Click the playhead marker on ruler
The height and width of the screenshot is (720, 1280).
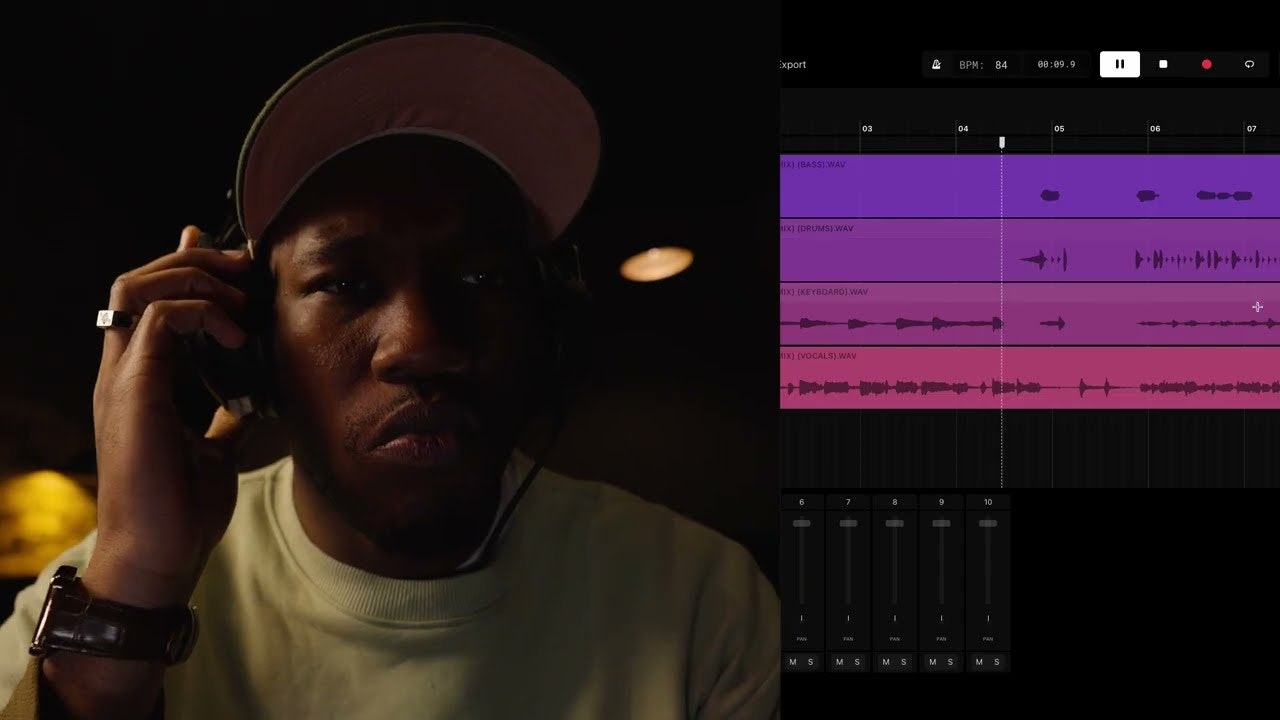tap(1002, 142)
